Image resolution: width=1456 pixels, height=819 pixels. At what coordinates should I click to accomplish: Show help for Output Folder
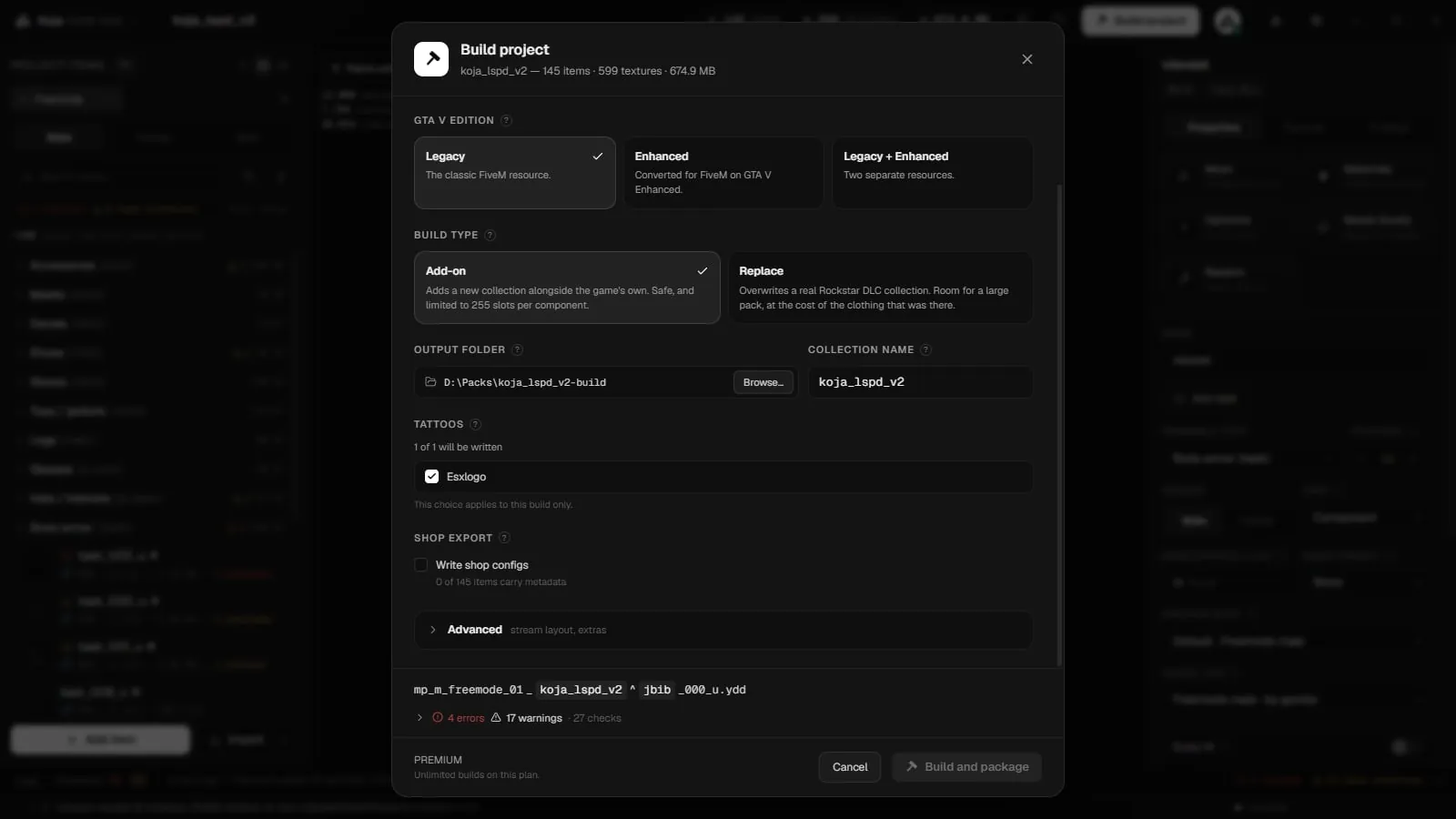[x=517, y=349]
